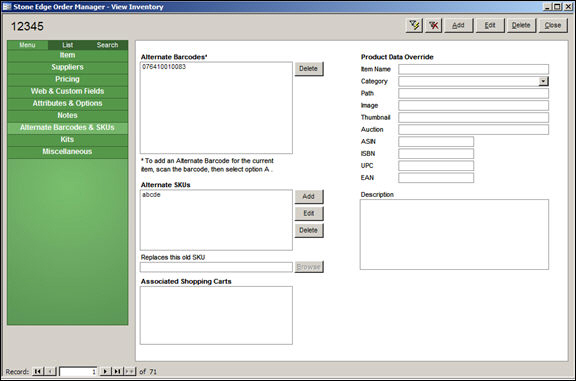This screenshot has height=381, width=576.
Task: Go to previous record arrow
Action: [51, 371]
